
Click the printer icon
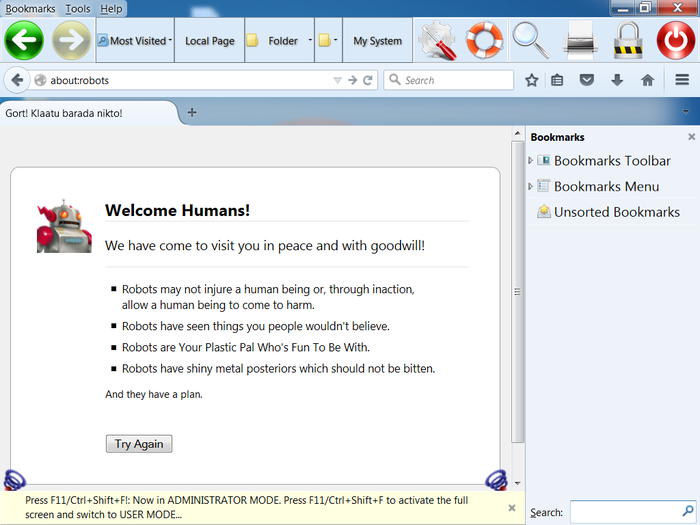[x=580, y=41]
